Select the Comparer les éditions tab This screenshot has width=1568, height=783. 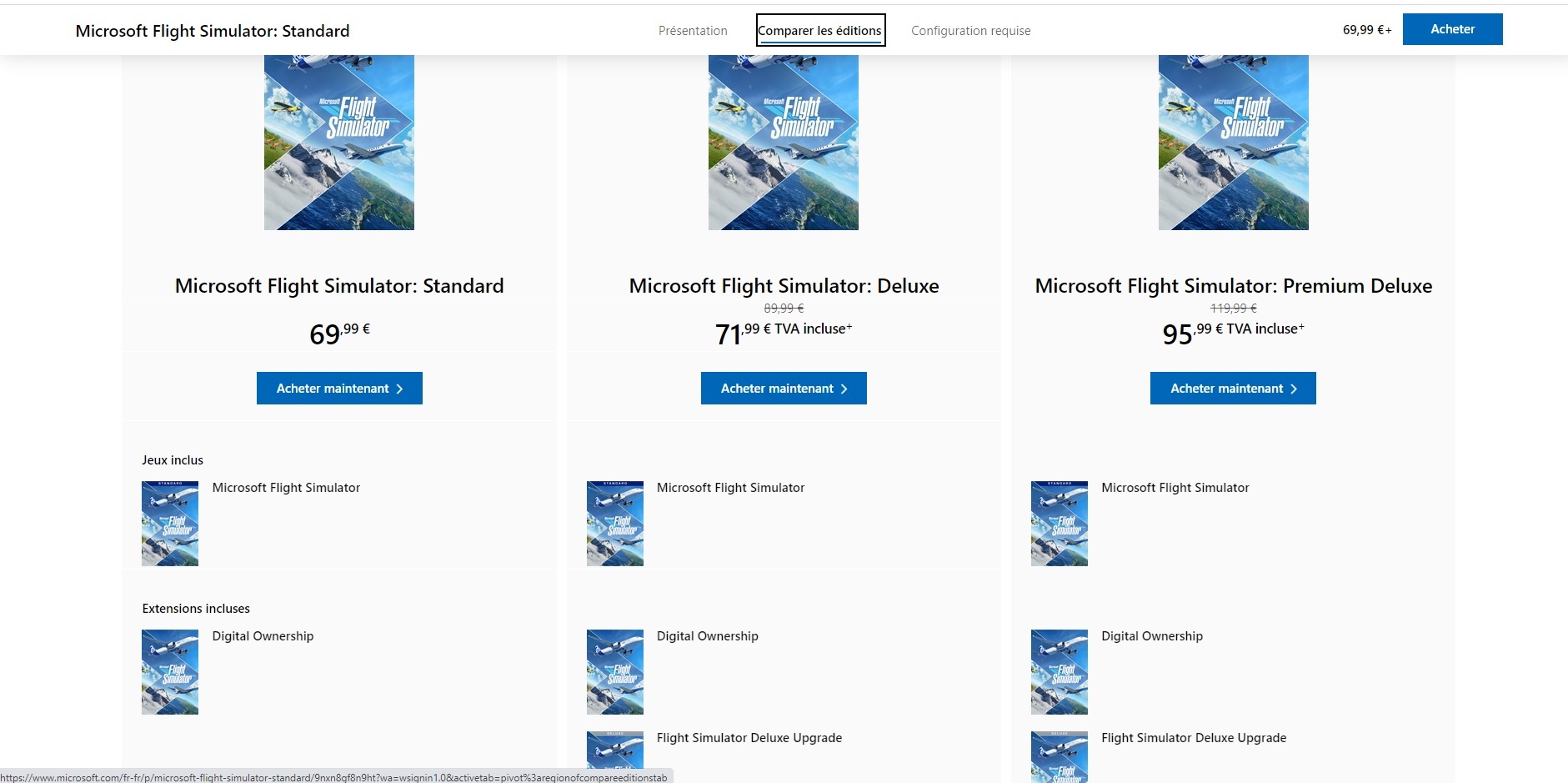click(x=820, y=31)
